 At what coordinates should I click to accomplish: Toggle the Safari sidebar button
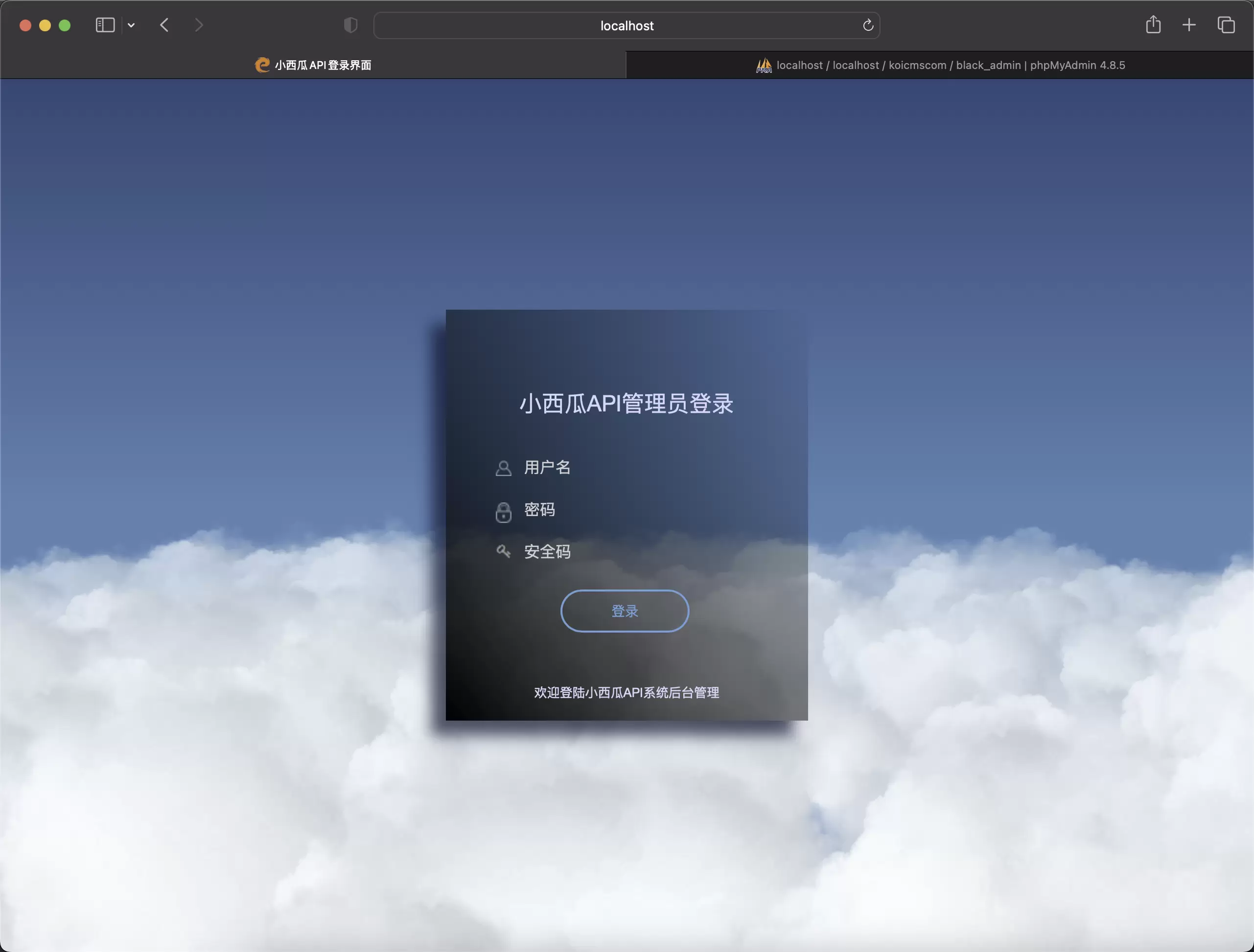coord(105,25)
